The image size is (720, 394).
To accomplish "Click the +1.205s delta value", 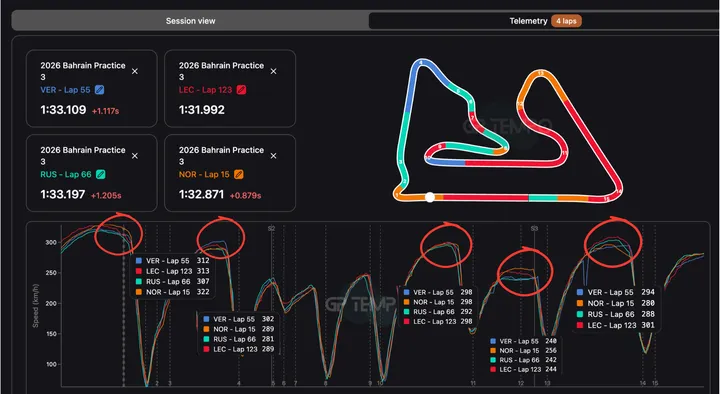I will pyautogui.click(x=106, y=196).
